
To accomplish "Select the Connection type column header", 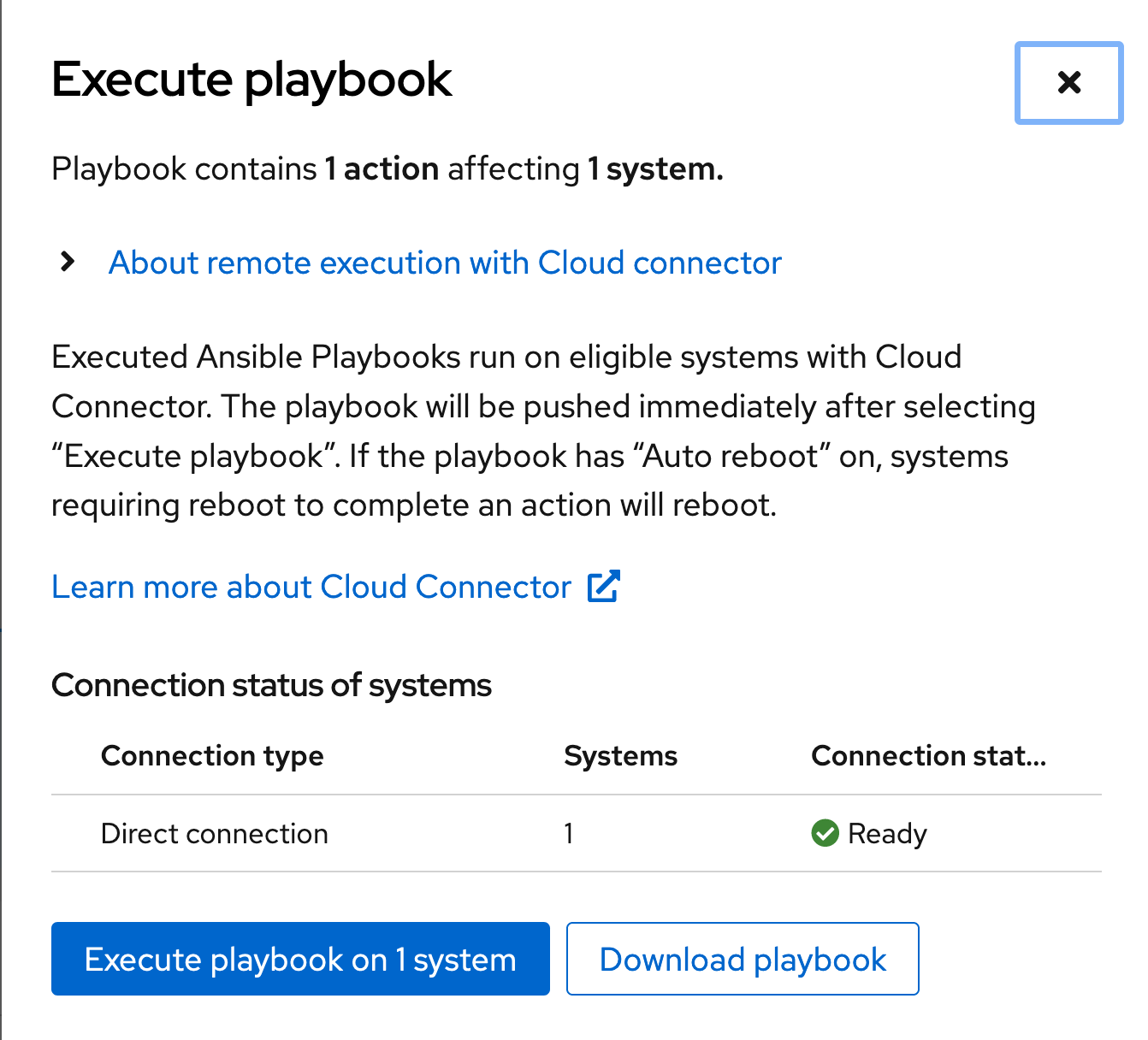I will point(212,756).
